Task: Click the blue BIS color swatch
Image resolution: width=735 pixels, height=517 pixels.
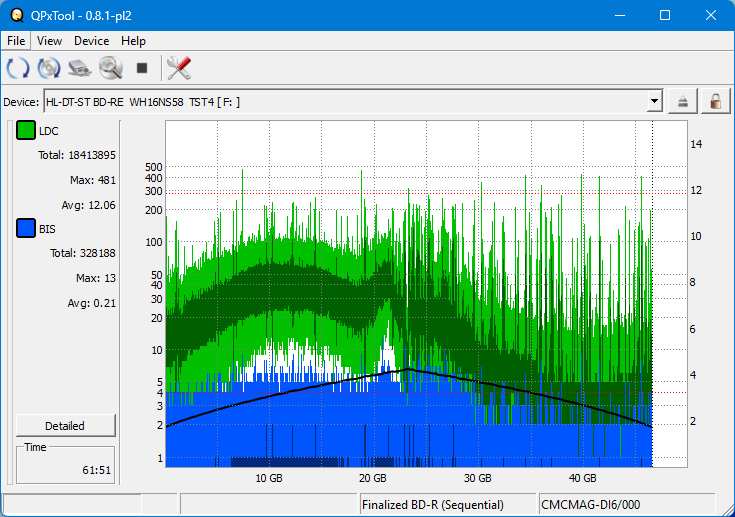Action: click(25, 229)
